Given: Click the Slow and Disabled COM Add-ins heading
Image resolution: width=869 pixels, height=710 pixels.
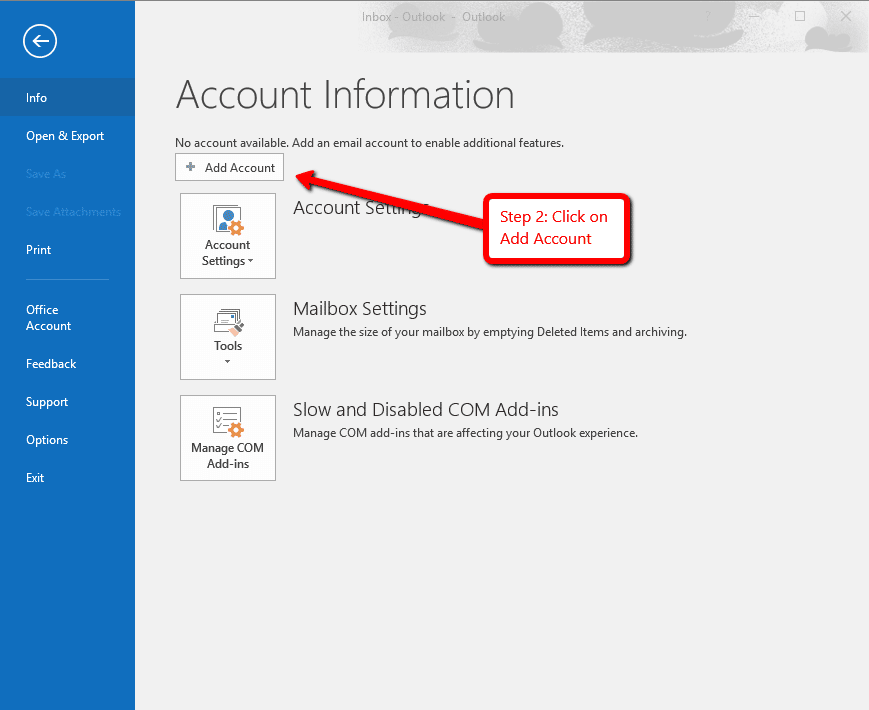Looking at the screenshot, I should point(426,410).
